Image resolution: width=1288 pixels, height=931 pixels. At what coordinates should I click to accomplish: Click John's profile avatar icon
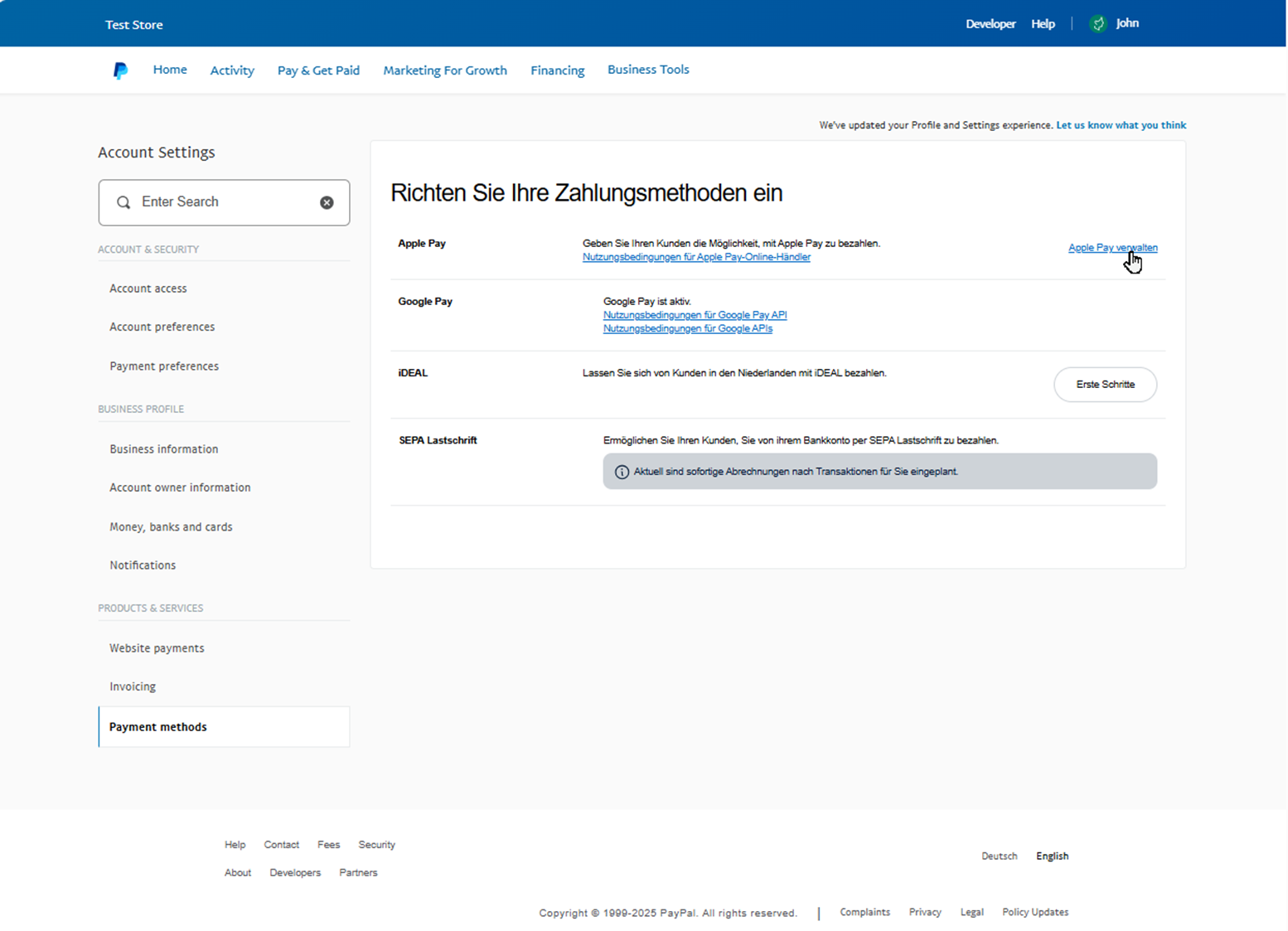1098,24
